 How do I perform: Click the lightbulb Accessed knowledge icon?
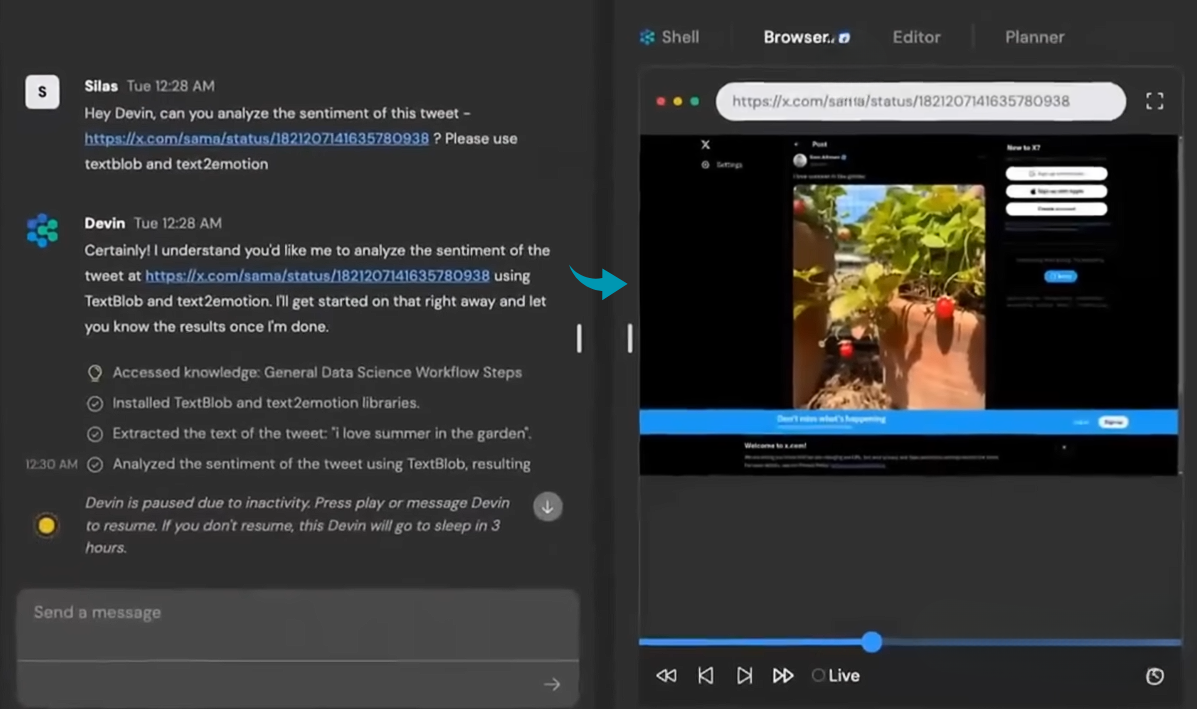click(95, 372)
